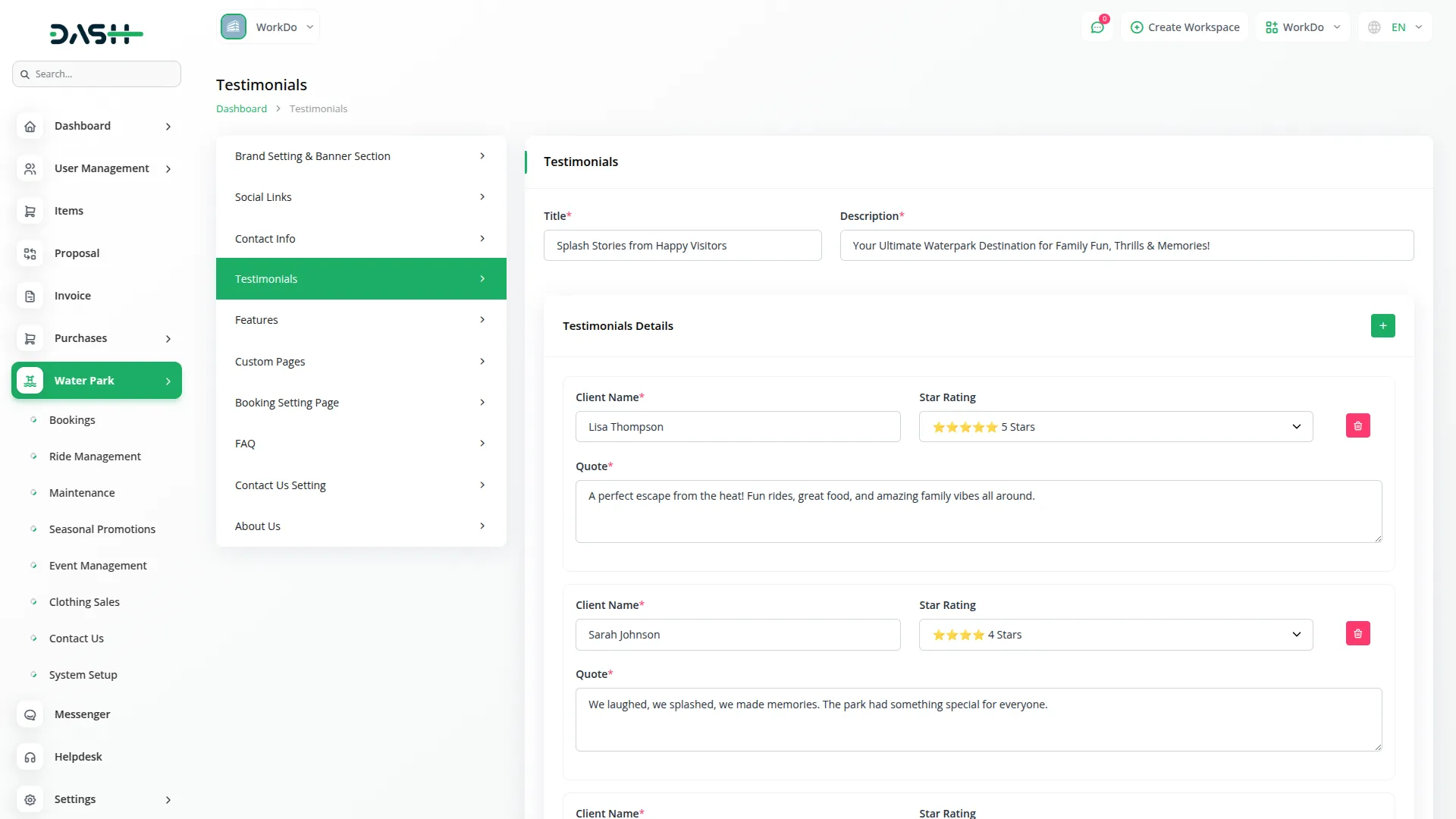This screenshot has width=1456, height=819.
Task: Click the chat messages icon with badge
Action: pyautogui.click(x=1097, y=27)
